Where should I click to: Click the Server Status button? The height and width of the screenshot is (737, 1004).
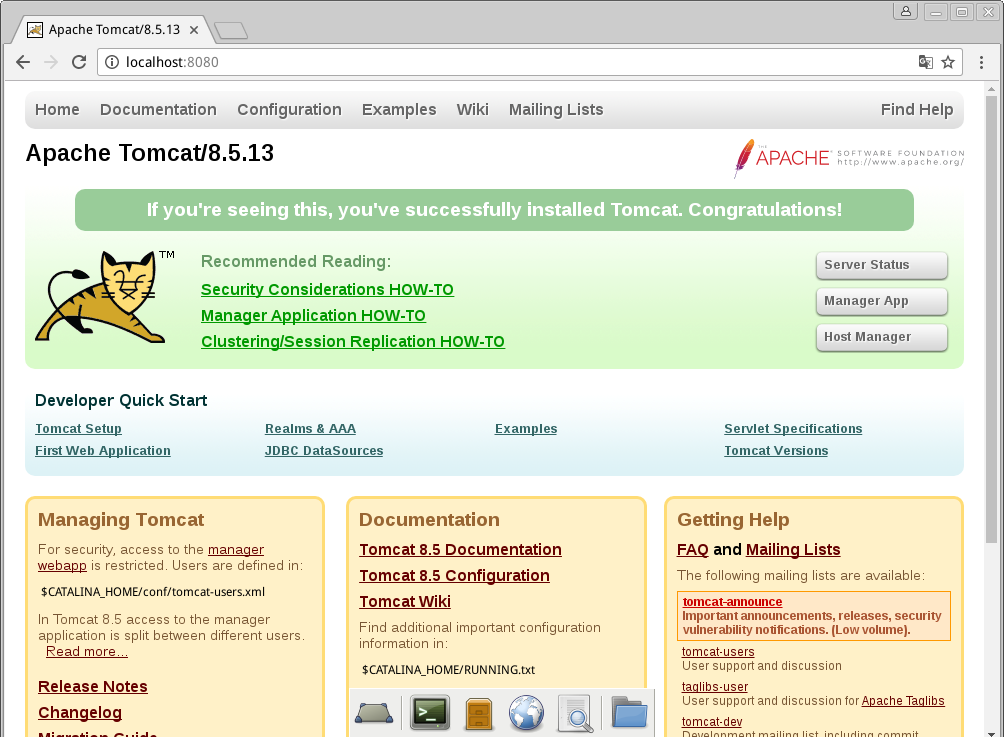point(882,265)
